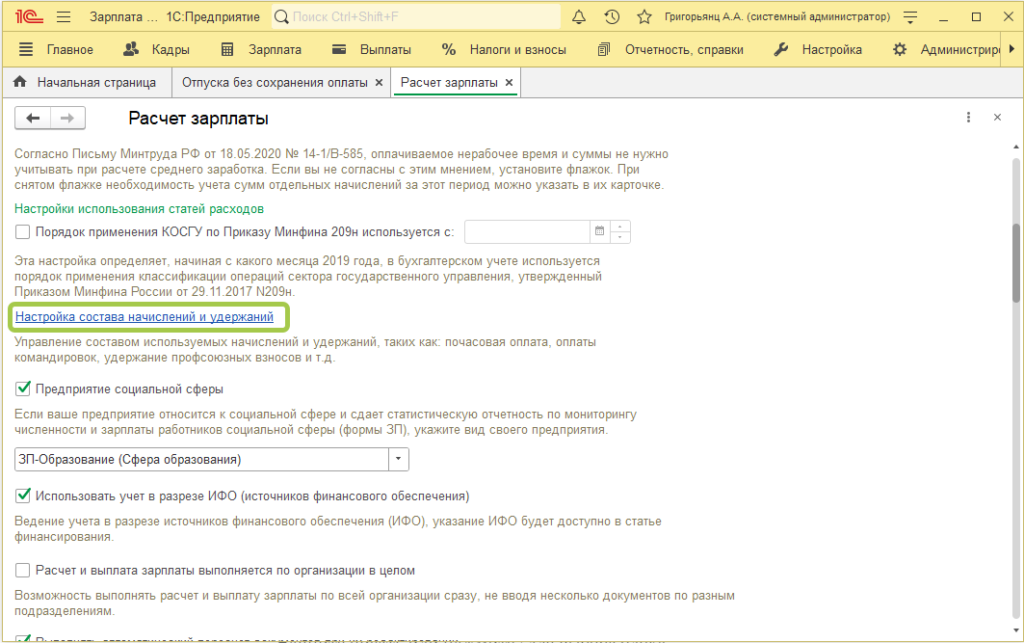Enable the KOSGU order by Приказ 209н checkbox

point(23,232)
